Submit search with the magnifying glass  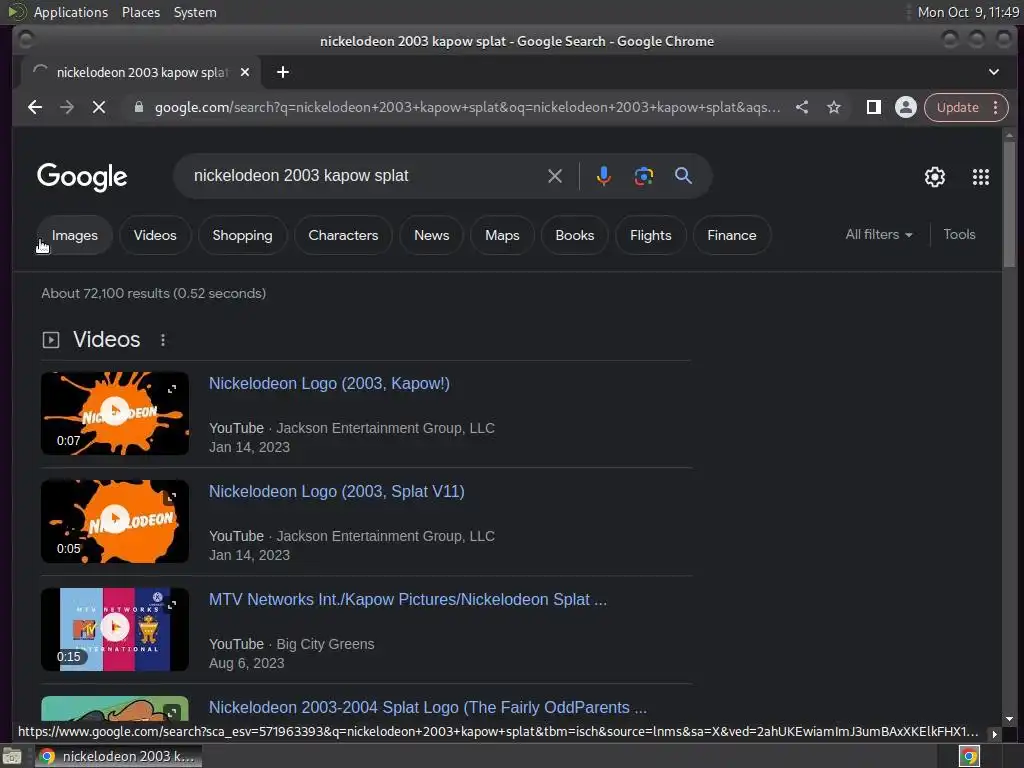click(x=683, y=176)
